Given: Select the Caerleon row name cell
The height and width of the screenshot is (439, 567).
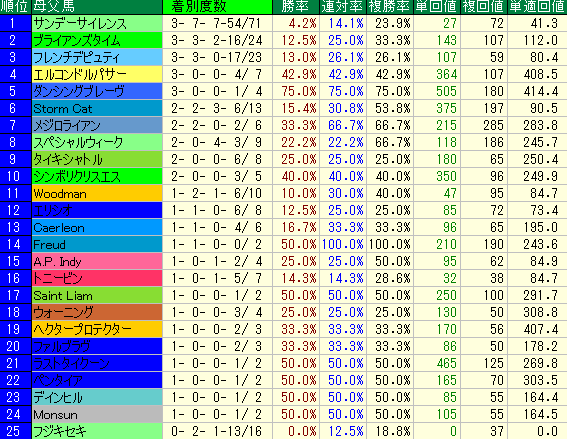Looking at the screenshot, I should 97,227.
